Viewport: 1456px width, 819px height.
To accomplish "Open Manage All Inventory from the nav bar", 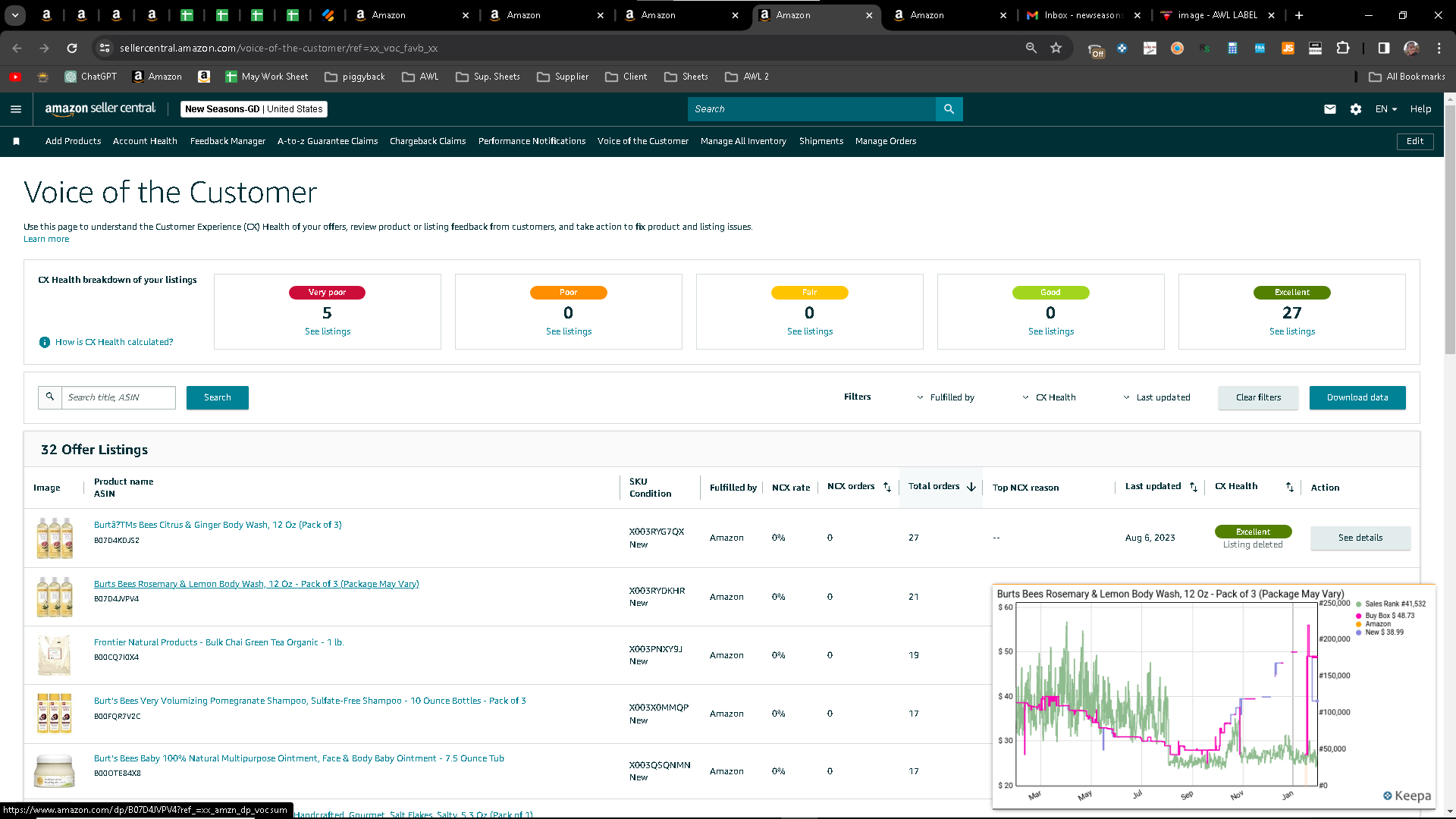I will 743,141.
